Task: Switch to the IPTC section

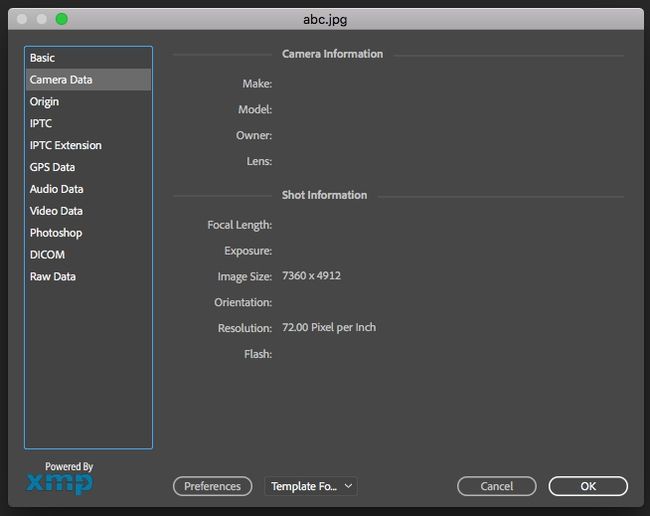Action: pyautogui.click(x=41, y=124)
